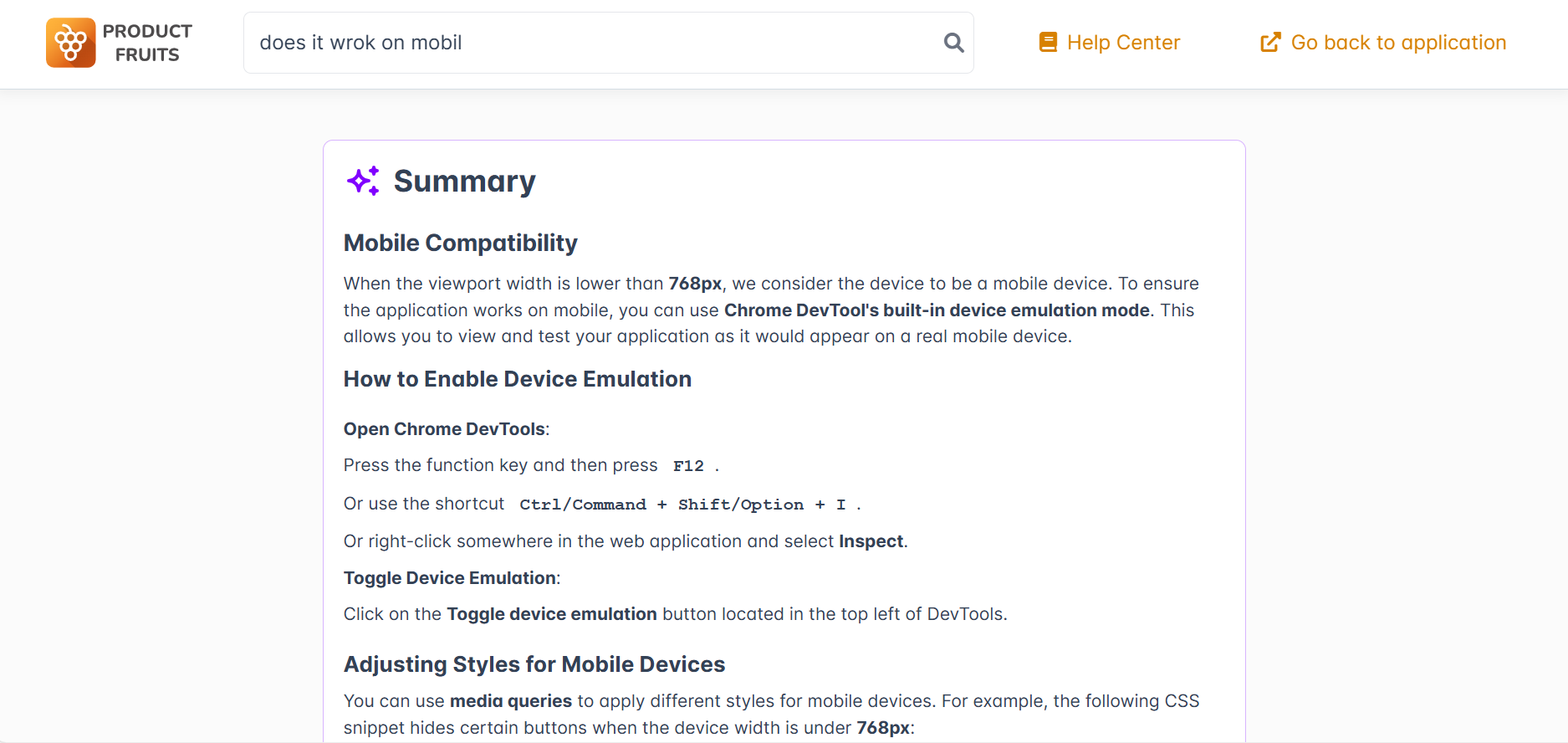Click the external-link icon next to Go back
The width and height of the screenshot is (1568, 743).
(x=1270, y=43)
